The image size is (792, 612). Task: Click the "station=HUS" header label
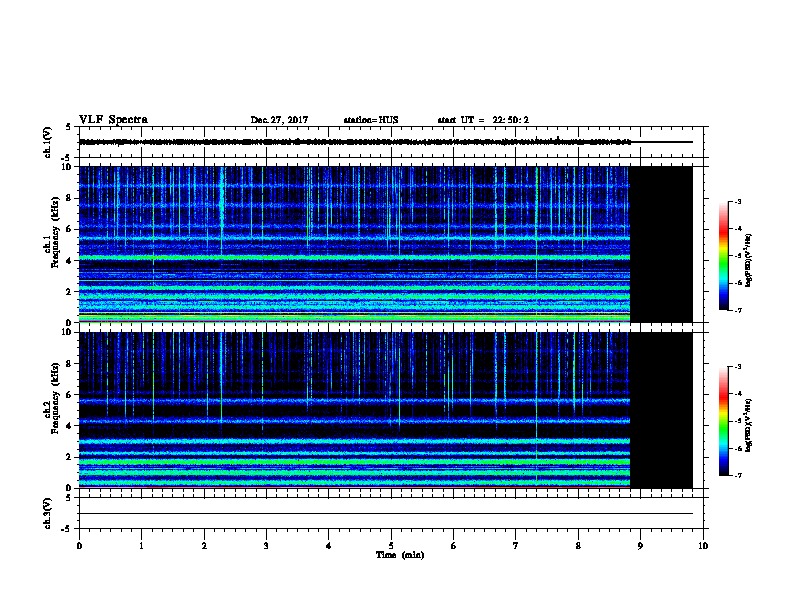point(371,120)
